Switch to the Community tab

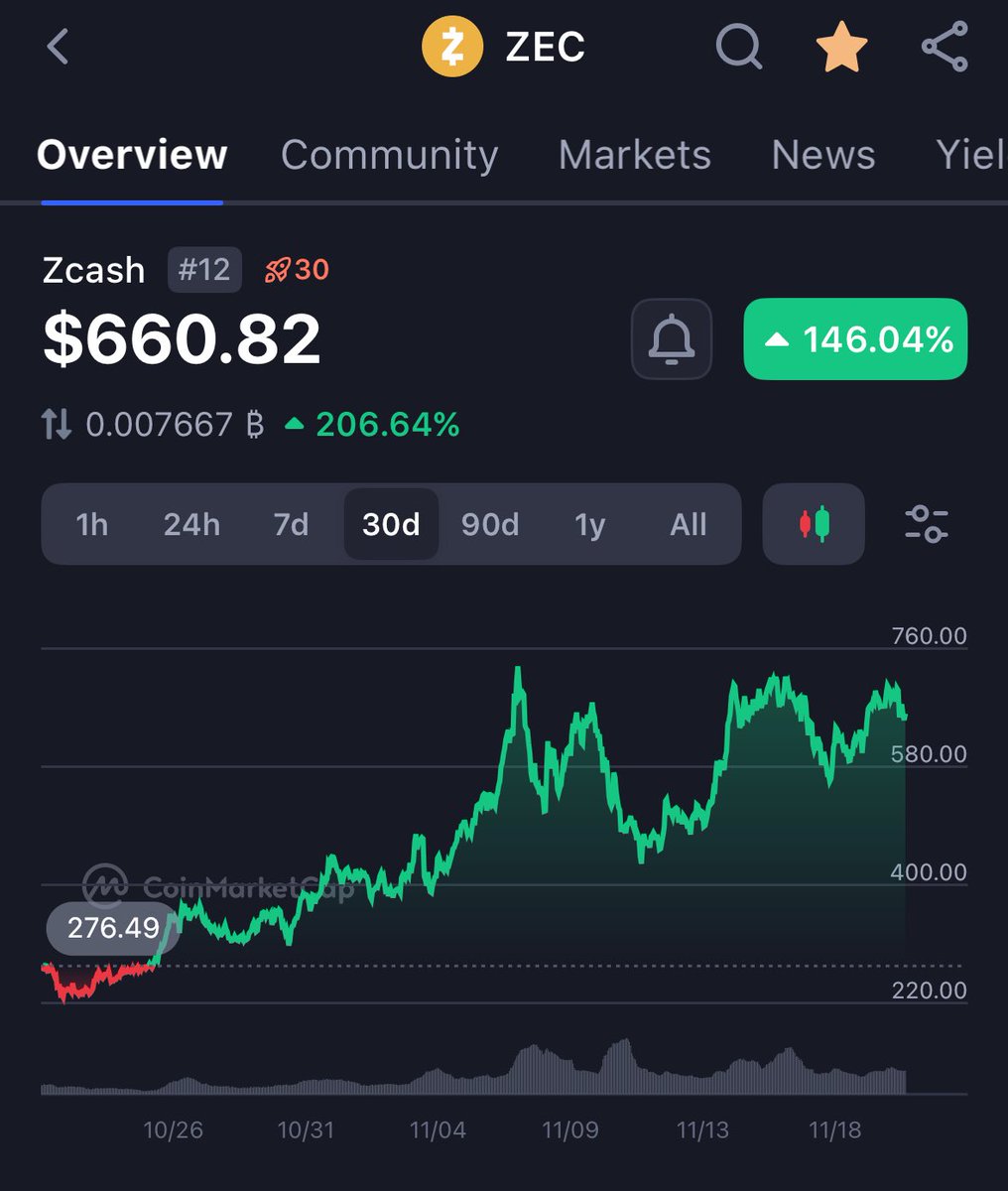tap(389, 156)
